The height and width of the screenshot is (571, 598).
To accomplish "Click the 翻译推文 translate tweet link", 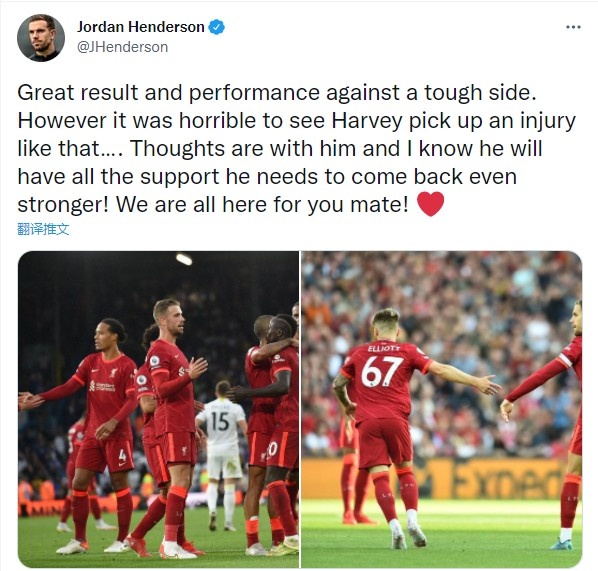I will [43, 229].
